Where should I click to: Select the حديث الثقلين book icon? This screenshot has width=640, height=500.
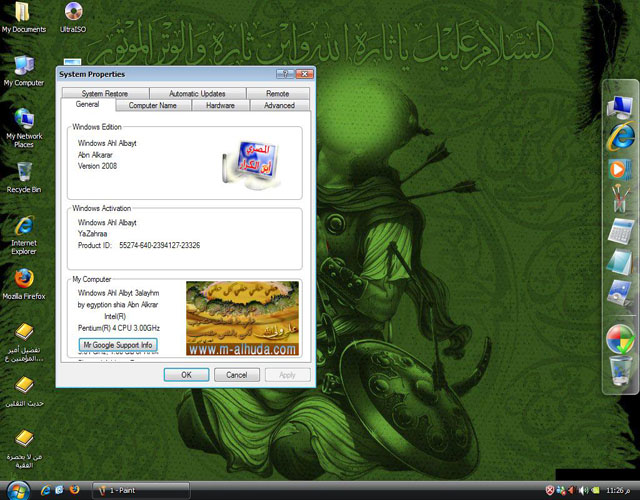click(x=24, y=391)
